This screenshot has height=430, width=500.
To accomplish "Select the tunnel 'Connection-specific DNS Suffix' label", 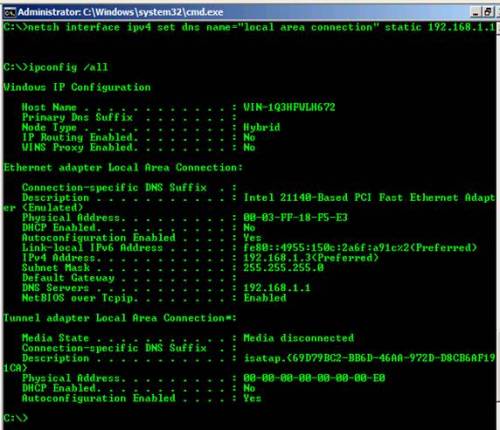I will point(114,348).
